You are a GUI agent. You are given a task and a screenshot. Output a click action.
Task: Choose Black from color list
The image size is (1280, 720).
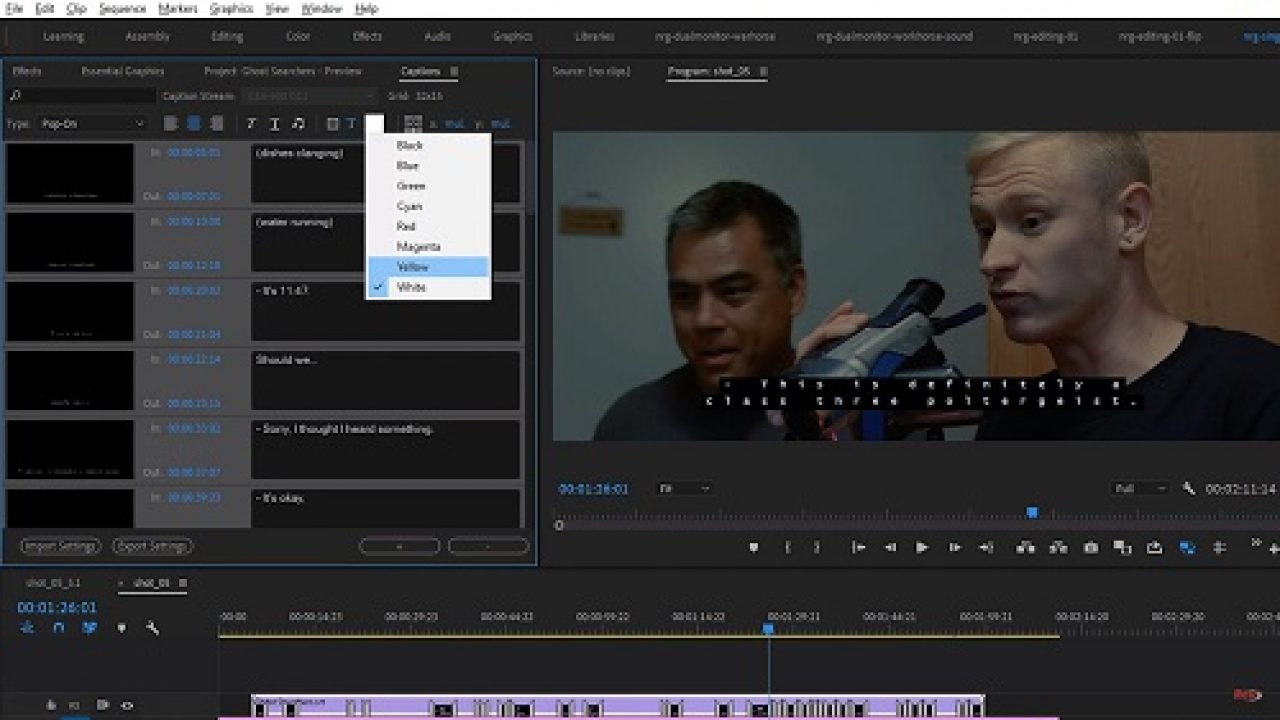click(429, 146)
